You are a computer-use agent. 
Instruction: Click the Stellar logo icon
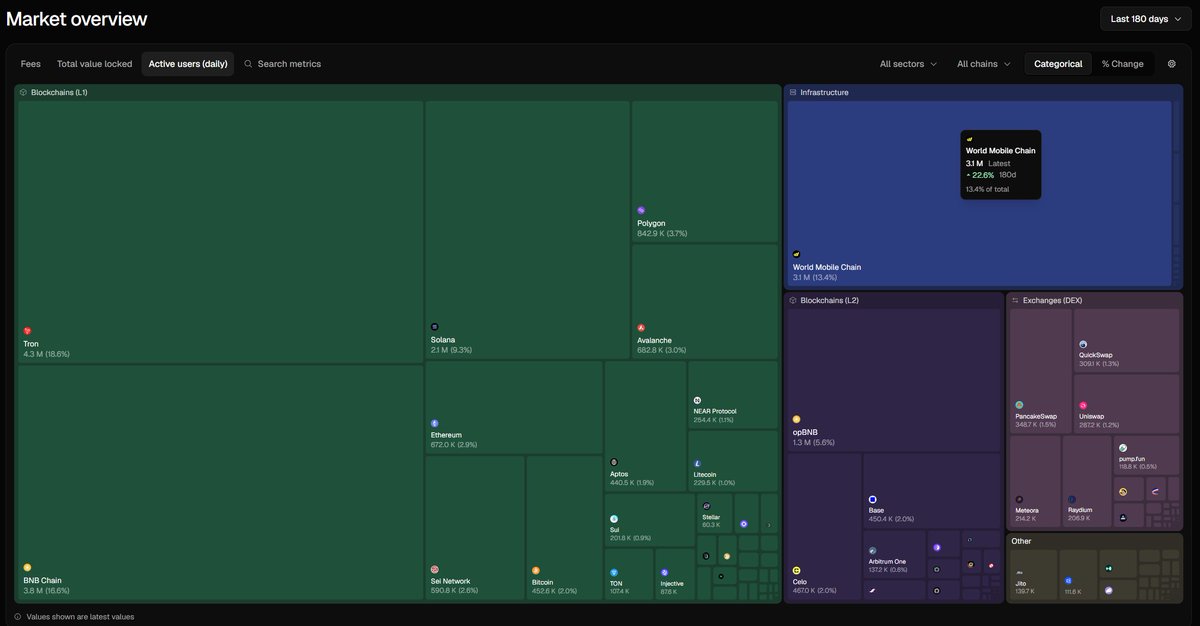tap(706, 507)
